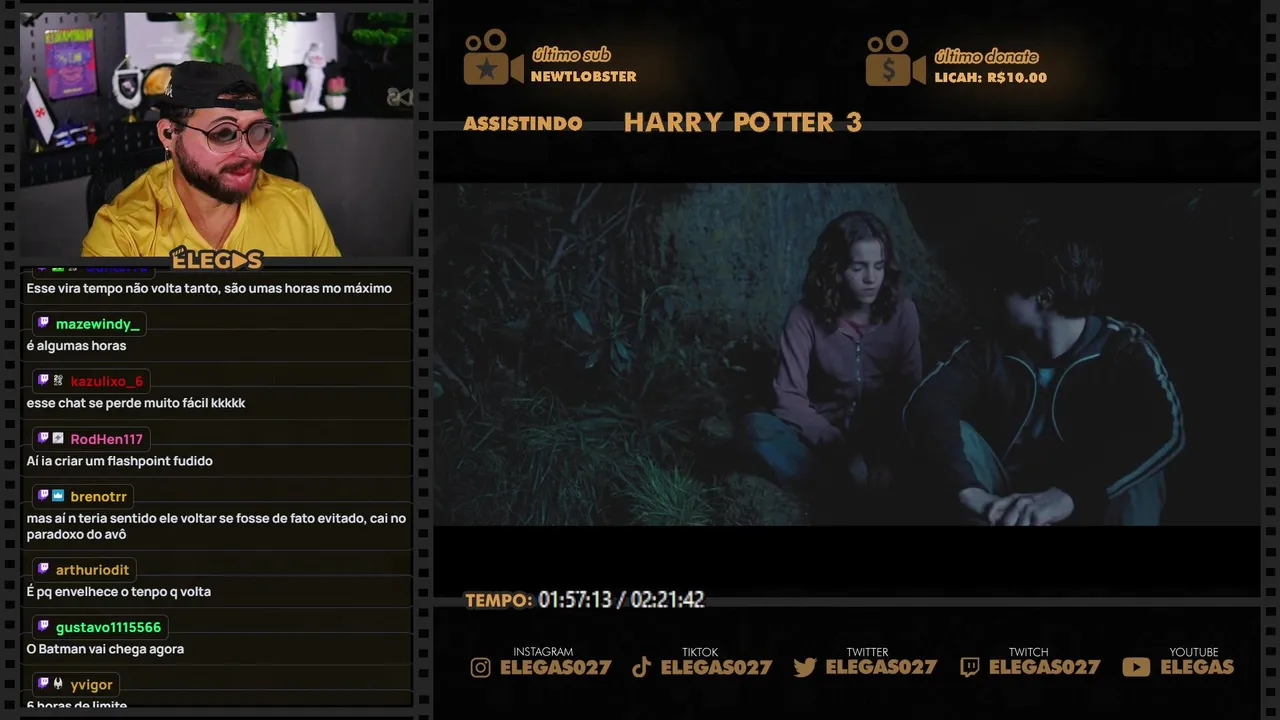This screenshot has width=1280, height=720.
Task: Open chat user arthuriodit
Action: pyautogui.click(x=92, y=570)
